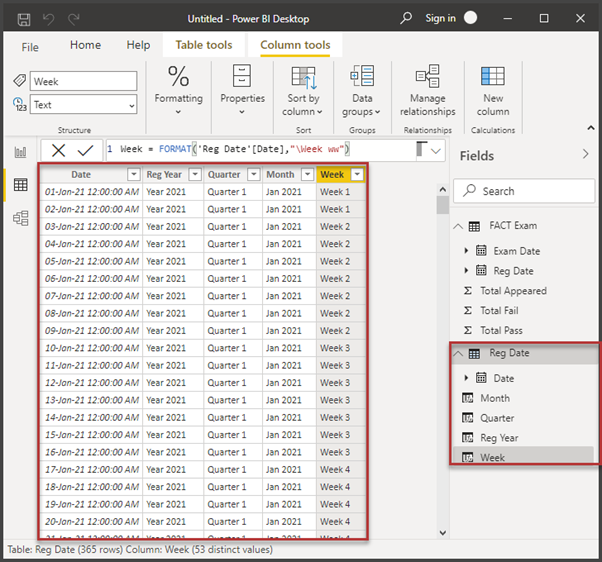Select the Month column header
Viewport: 602px width, 562px height.
pos(289,175)
